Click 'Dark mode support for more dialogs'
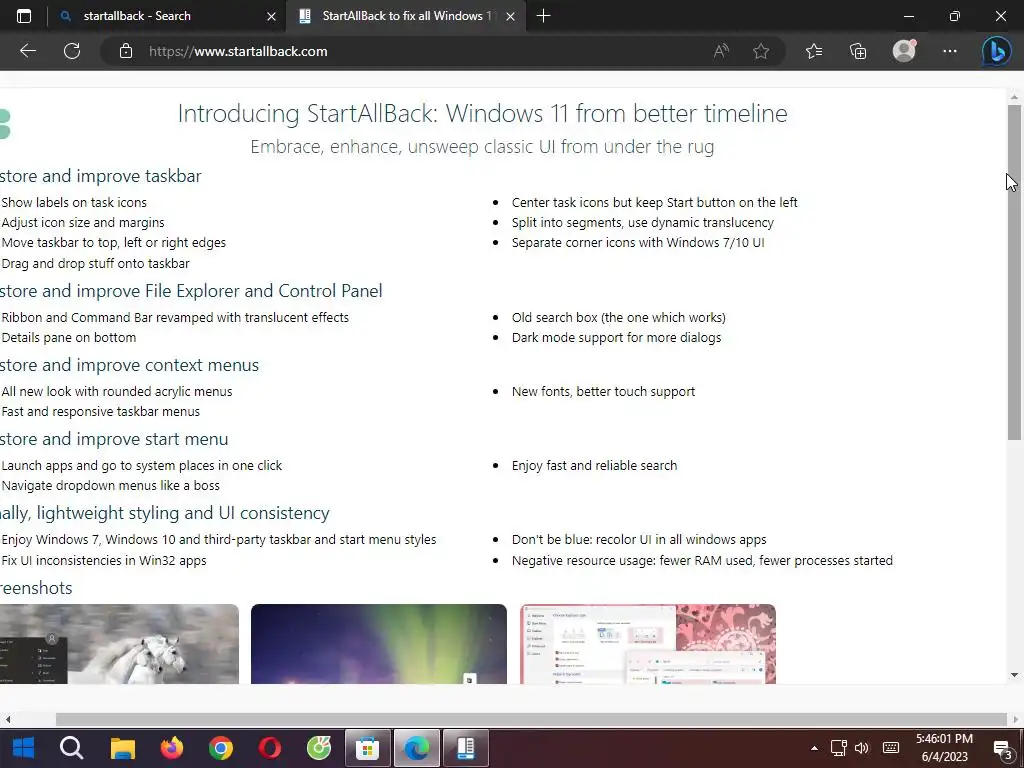 (616, 338)
